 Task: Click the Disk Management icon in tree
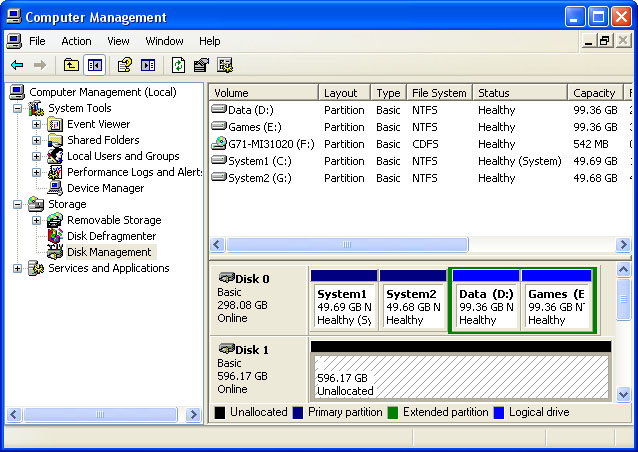[x=55, y=252]
